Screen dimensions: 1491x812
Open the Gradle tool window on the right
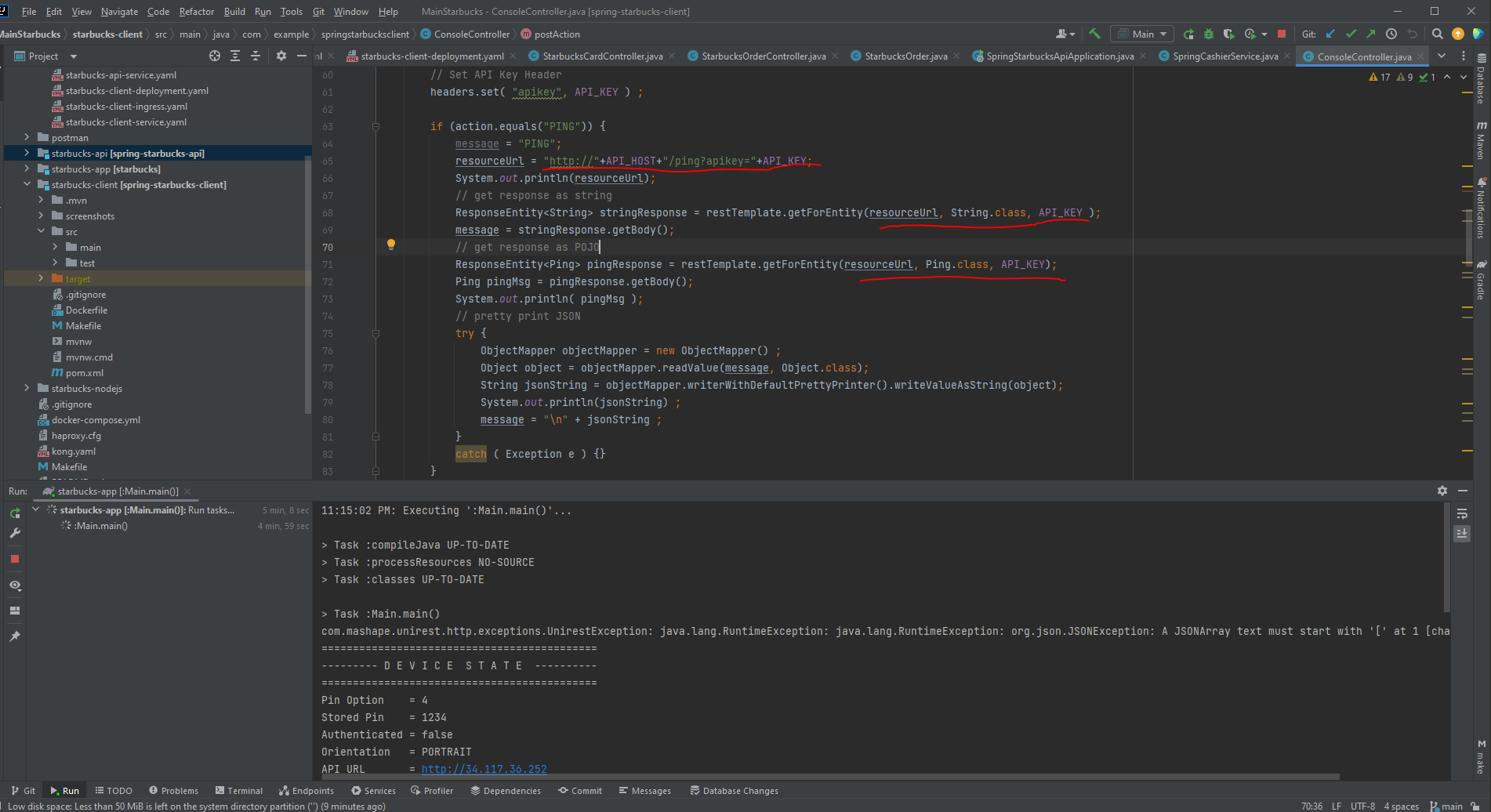pos(1481,284)
